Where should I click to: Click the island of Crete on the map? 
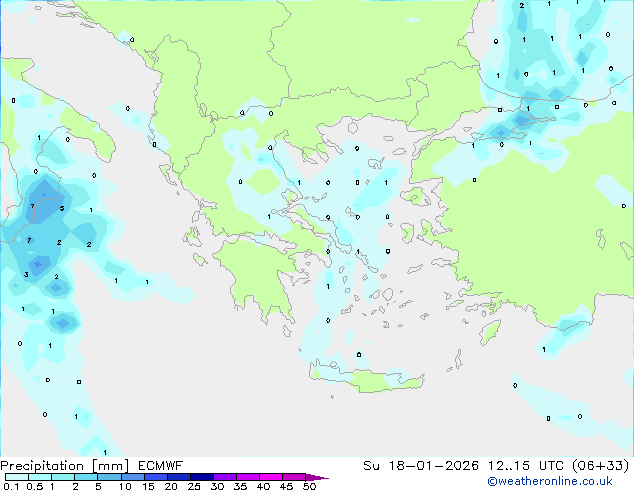[x=367, y=377]
